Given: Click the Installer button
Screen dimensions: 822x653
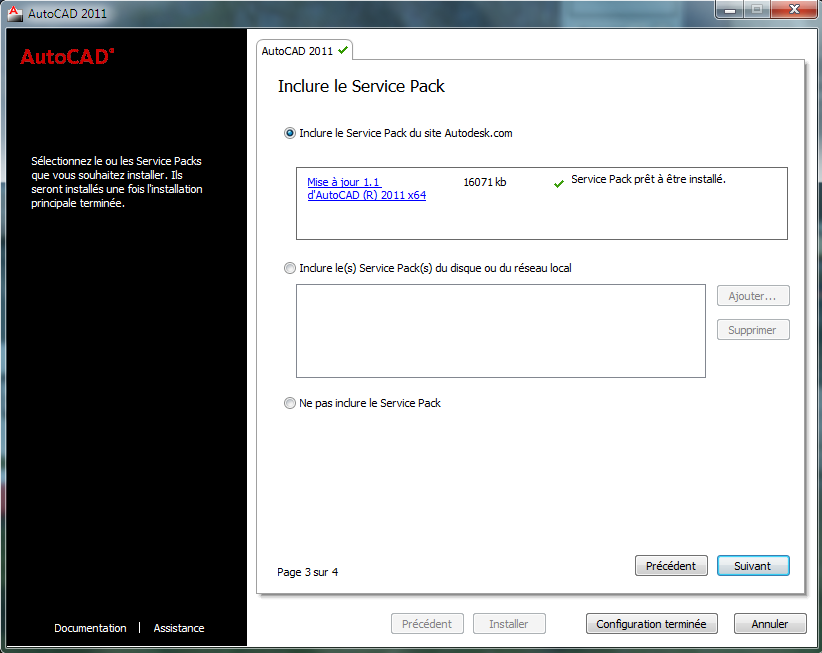Looking at the screenshot, I should (509, 624).
